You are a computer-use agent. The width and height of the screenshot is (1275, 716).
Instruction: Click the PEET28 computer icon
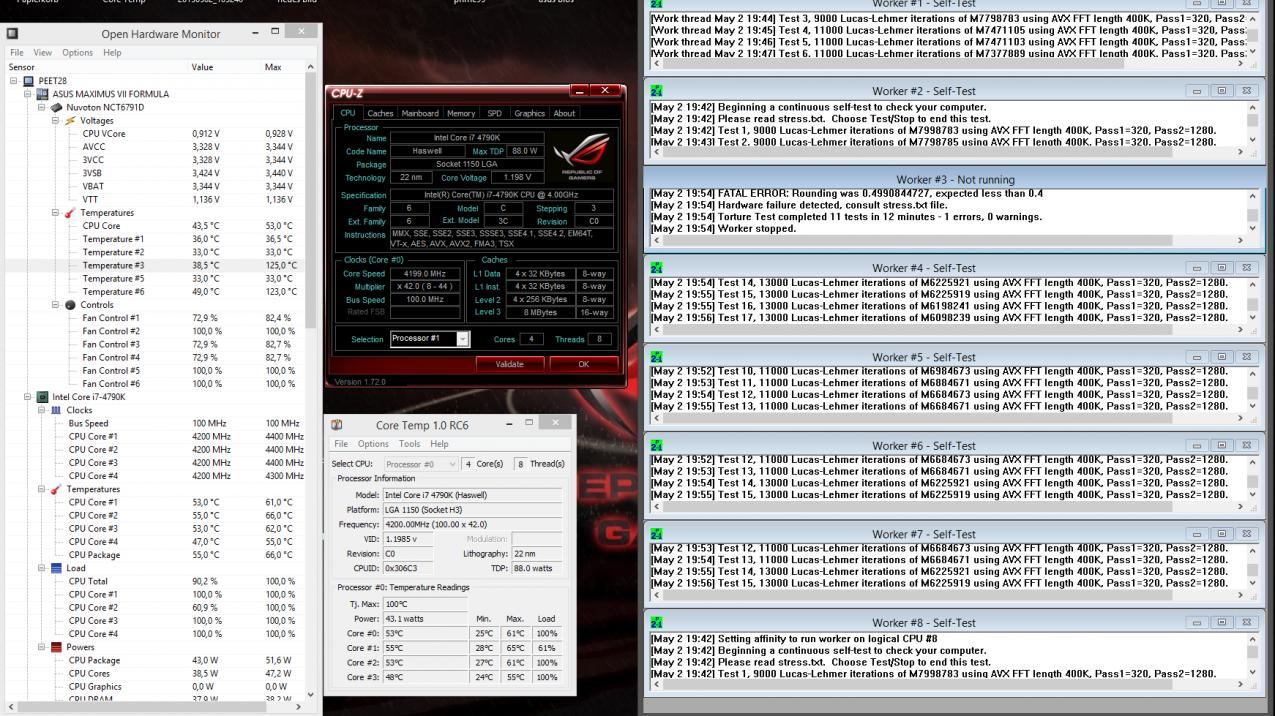28,81
